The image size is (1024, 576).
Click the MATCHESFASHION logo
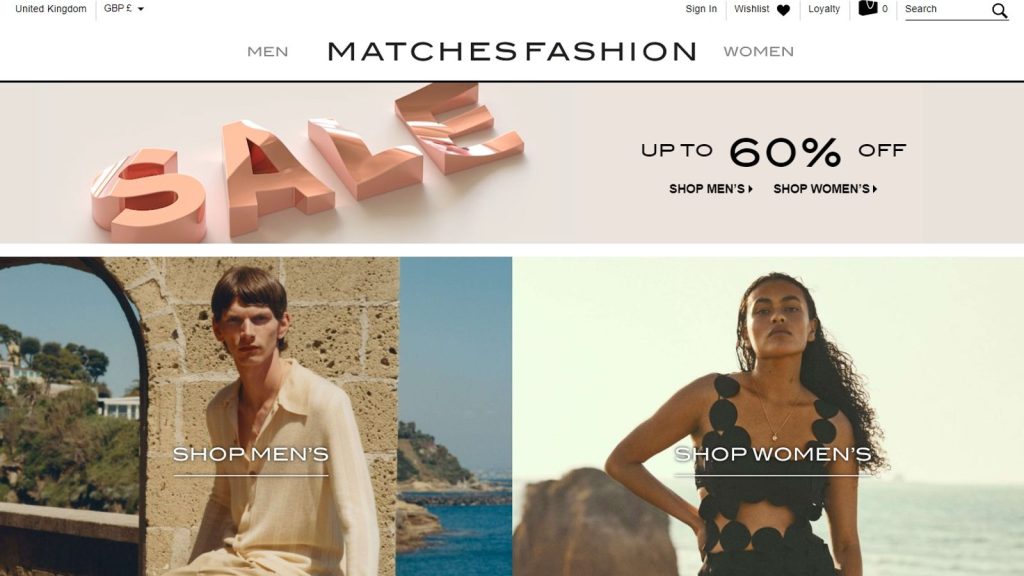pos(512,52)
